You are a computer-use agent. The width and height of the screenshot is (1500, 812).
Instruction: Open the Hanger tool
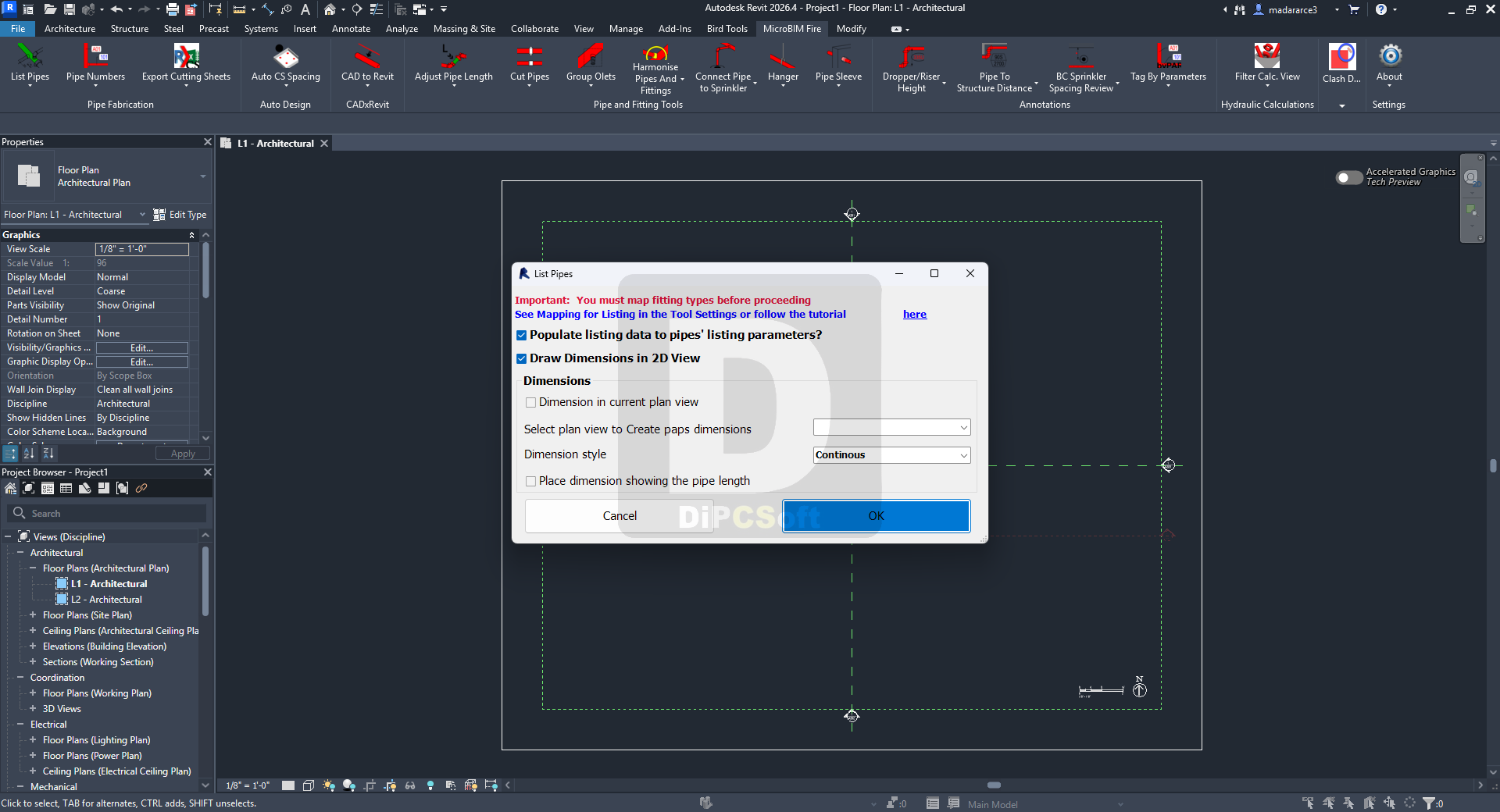[x=783, y=62]
